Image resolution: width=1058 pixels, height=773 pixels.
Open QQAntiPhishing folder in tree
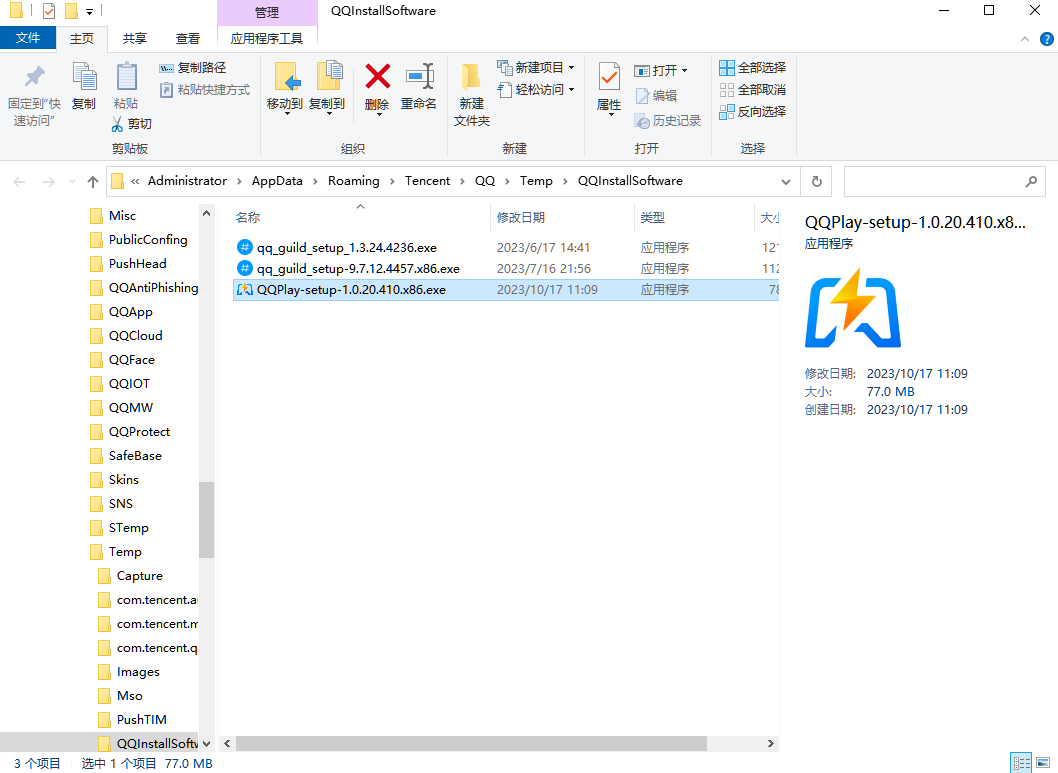(144, 288)
